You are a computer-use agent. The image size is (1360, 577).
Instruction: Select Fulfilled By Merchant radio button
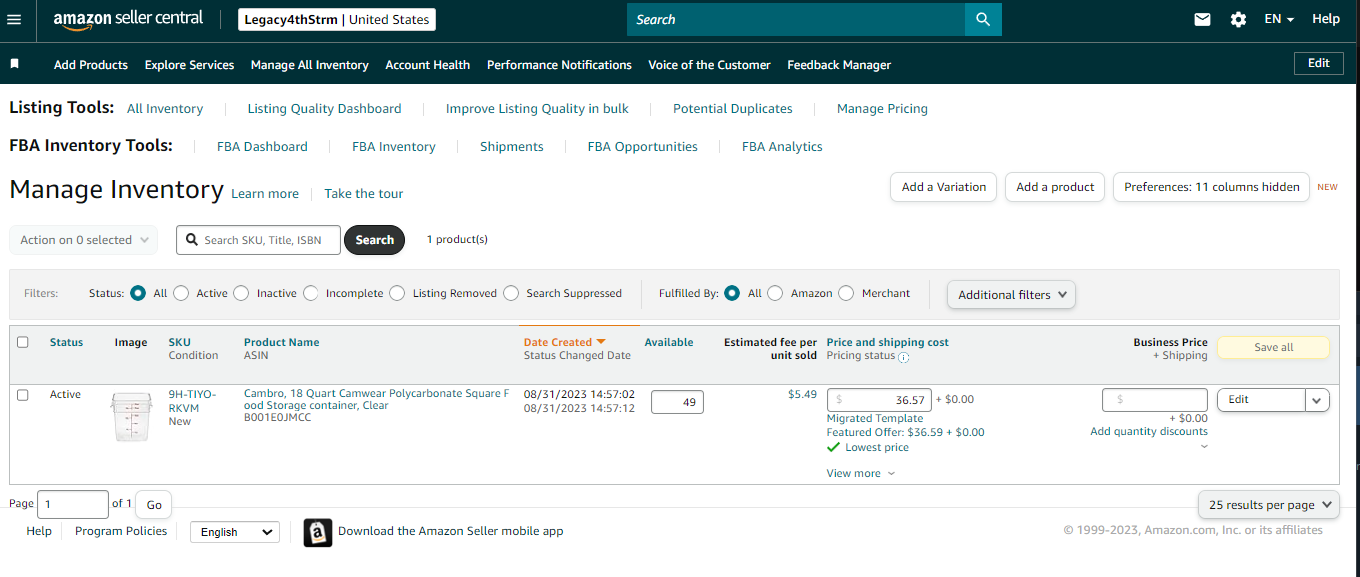pyautogui.click(x=846, y=293)
